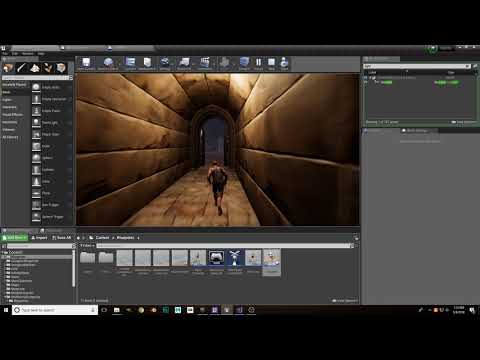
Task: Select the Geometry Editing mode icon
Action: click(x=61, y=68)
